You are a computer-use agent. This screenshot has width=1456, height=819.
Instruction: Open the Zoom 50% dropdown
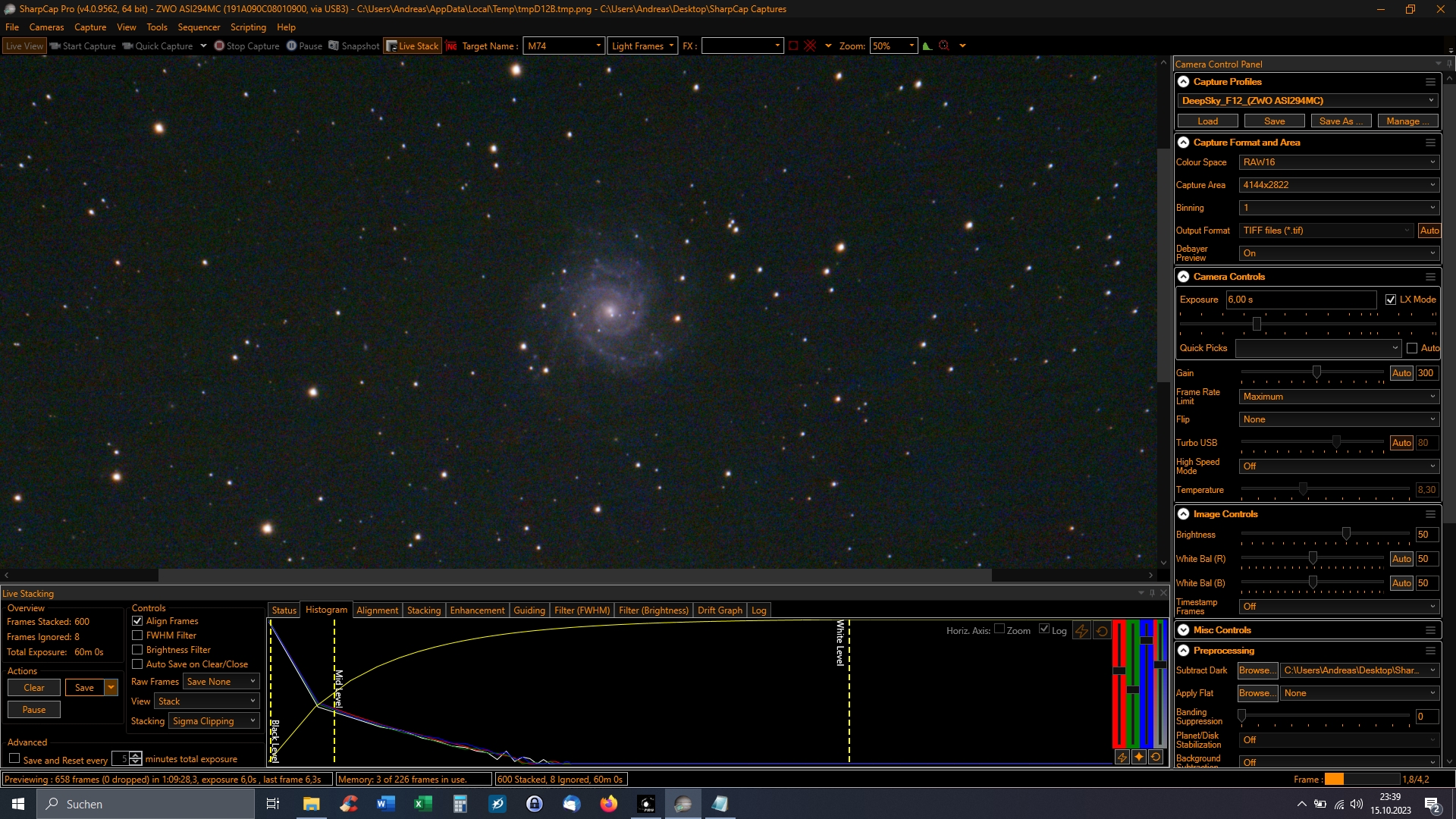(x=893, y=46)
